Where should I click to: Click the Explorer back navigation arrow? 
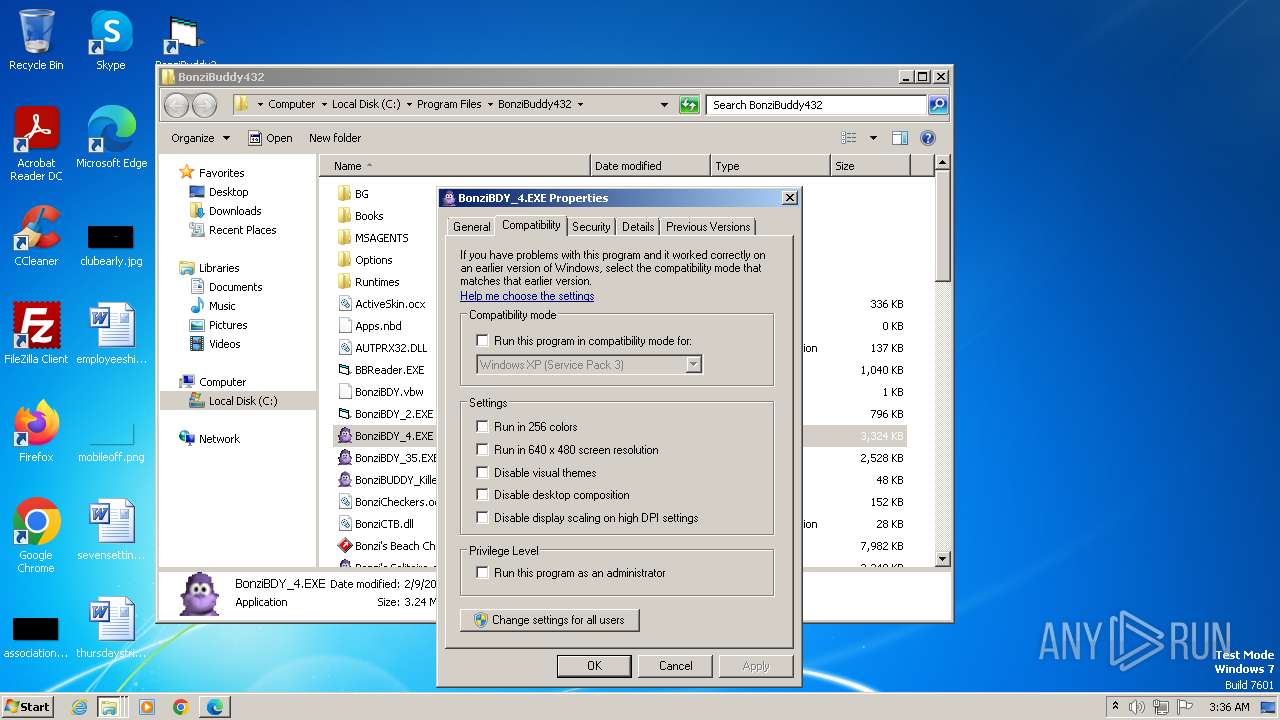tap(176, 104)
